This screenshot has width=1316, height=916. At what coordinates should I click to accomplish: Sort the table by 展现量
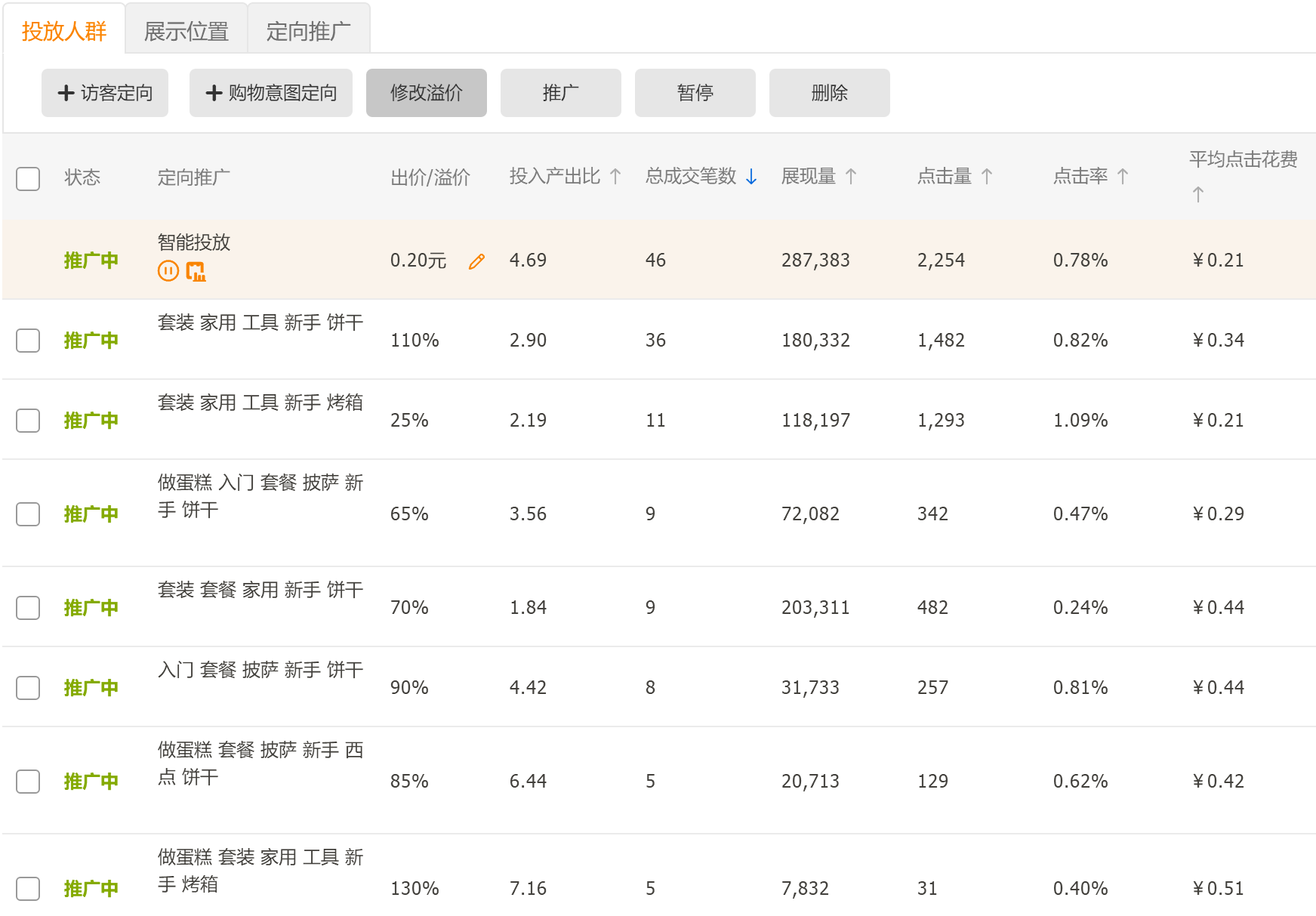point(852,176)
